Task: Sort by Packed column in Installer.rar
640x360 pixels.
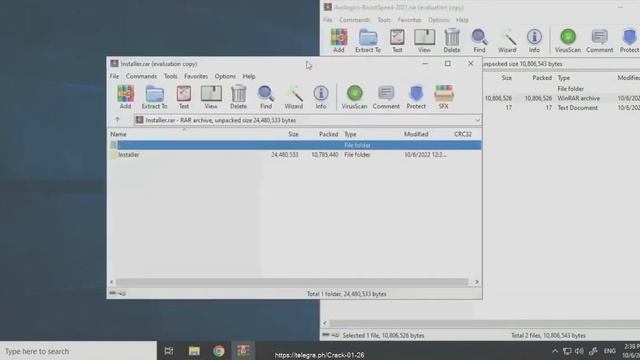Action: pyautogui.click(x=329, y=134)
